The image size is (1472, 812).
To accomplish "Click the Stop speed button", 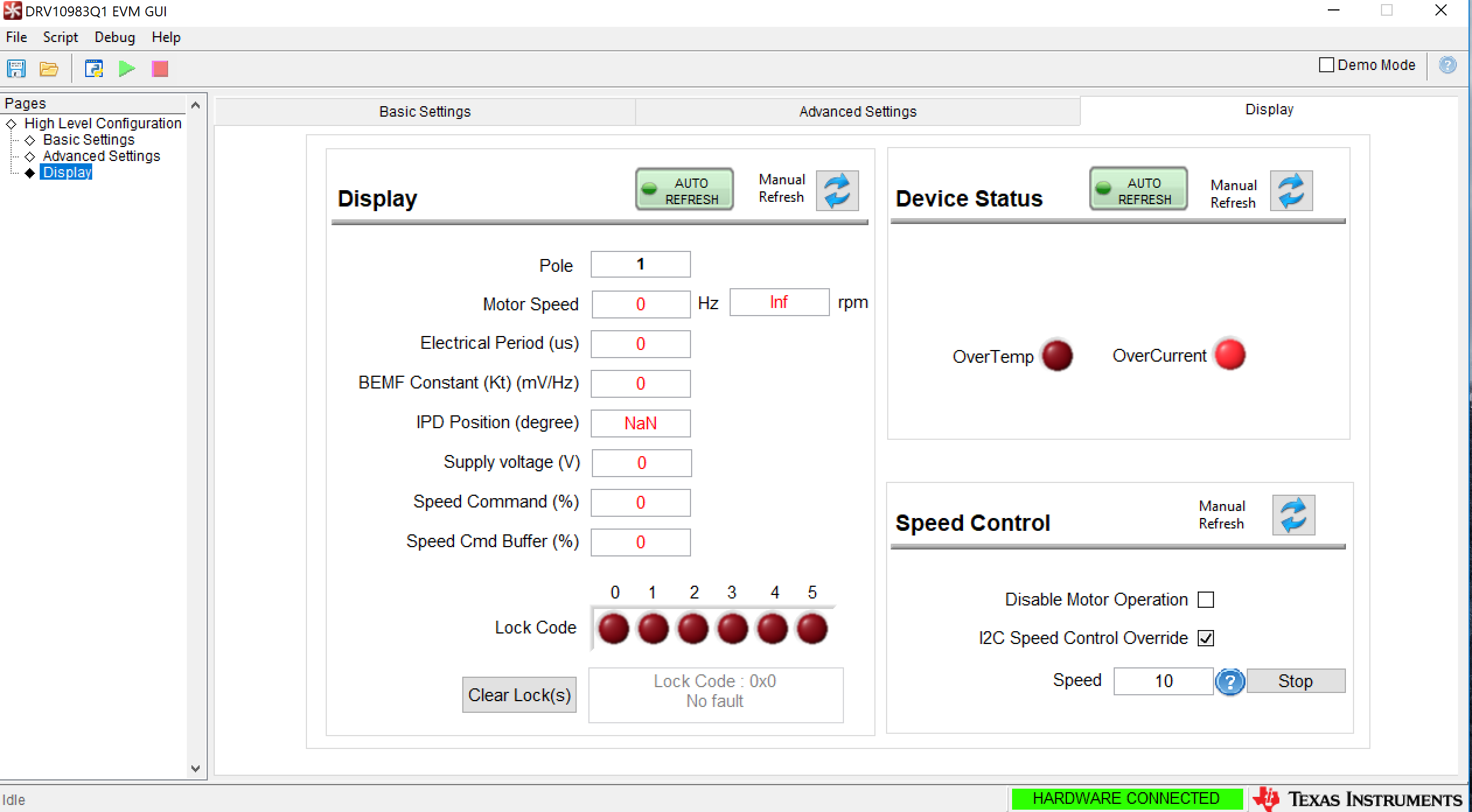I will [1296, 681].
